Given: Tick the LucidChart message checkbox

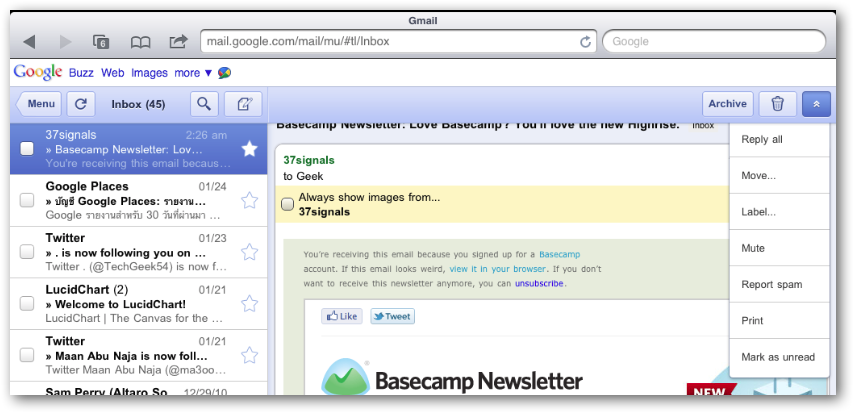Looking at the screenshot, I should tap(27, 303).
